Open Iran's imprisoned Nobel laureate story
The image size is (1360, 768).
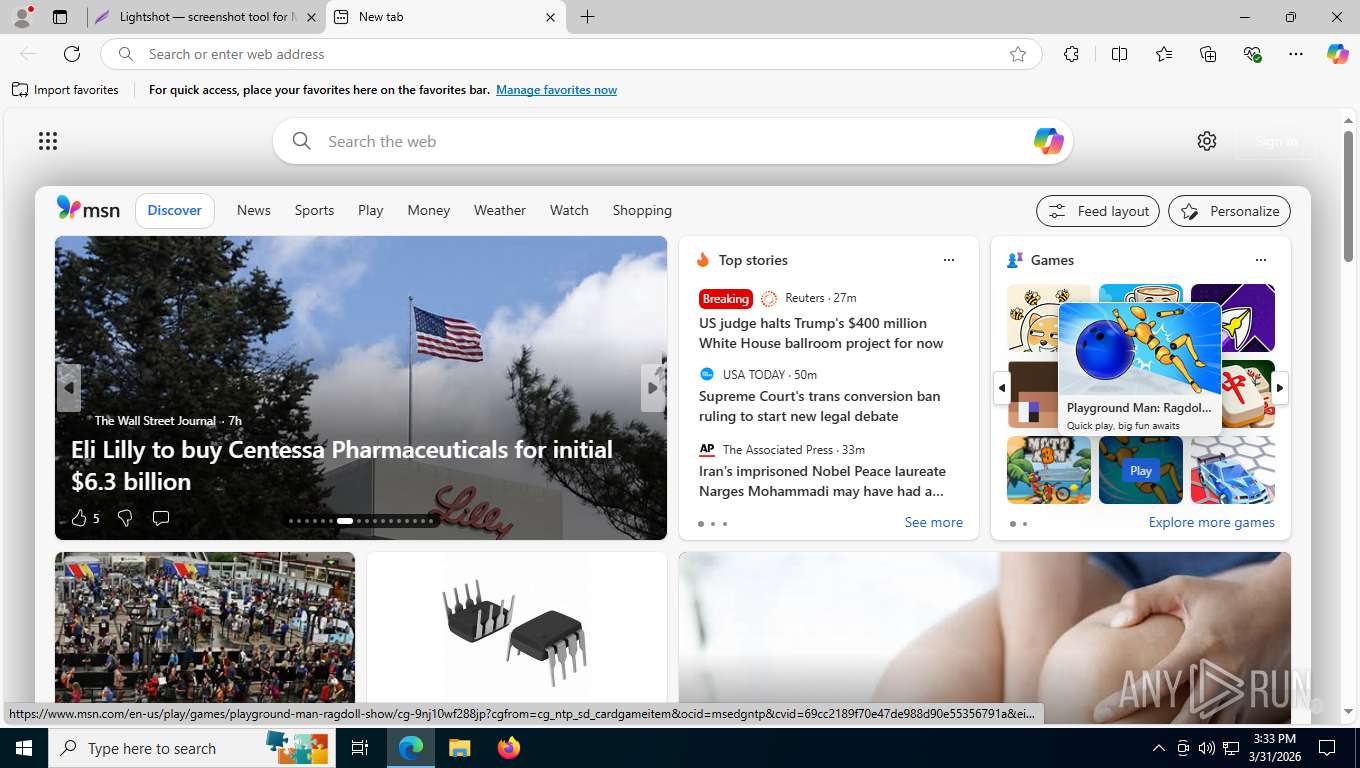[x=822, y=481]
